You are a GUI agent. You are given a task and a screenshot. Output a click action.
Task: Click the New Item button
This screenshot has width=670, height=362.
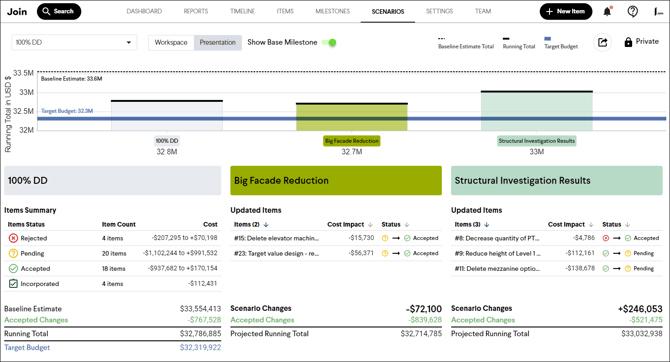tap(566, 12)
